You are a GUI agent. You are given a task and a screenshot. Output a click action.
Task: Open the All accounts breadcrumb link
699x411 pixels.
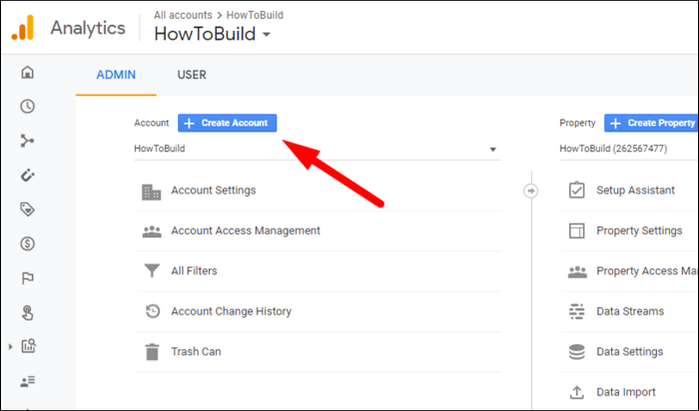tap(183, 15)
